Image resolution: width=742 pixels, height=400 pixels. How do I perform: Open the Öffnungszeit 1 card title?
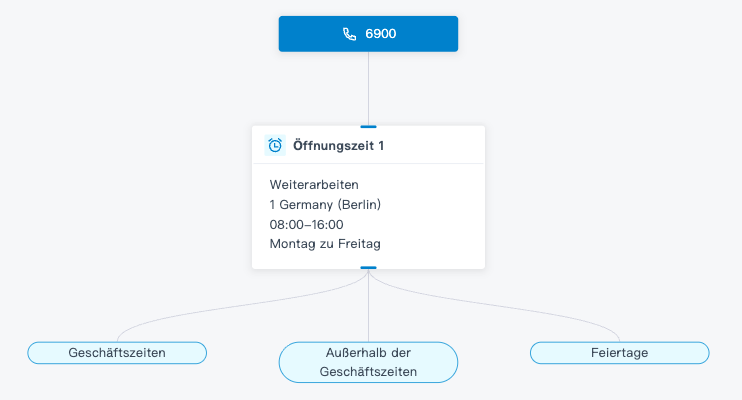point(338,146)
